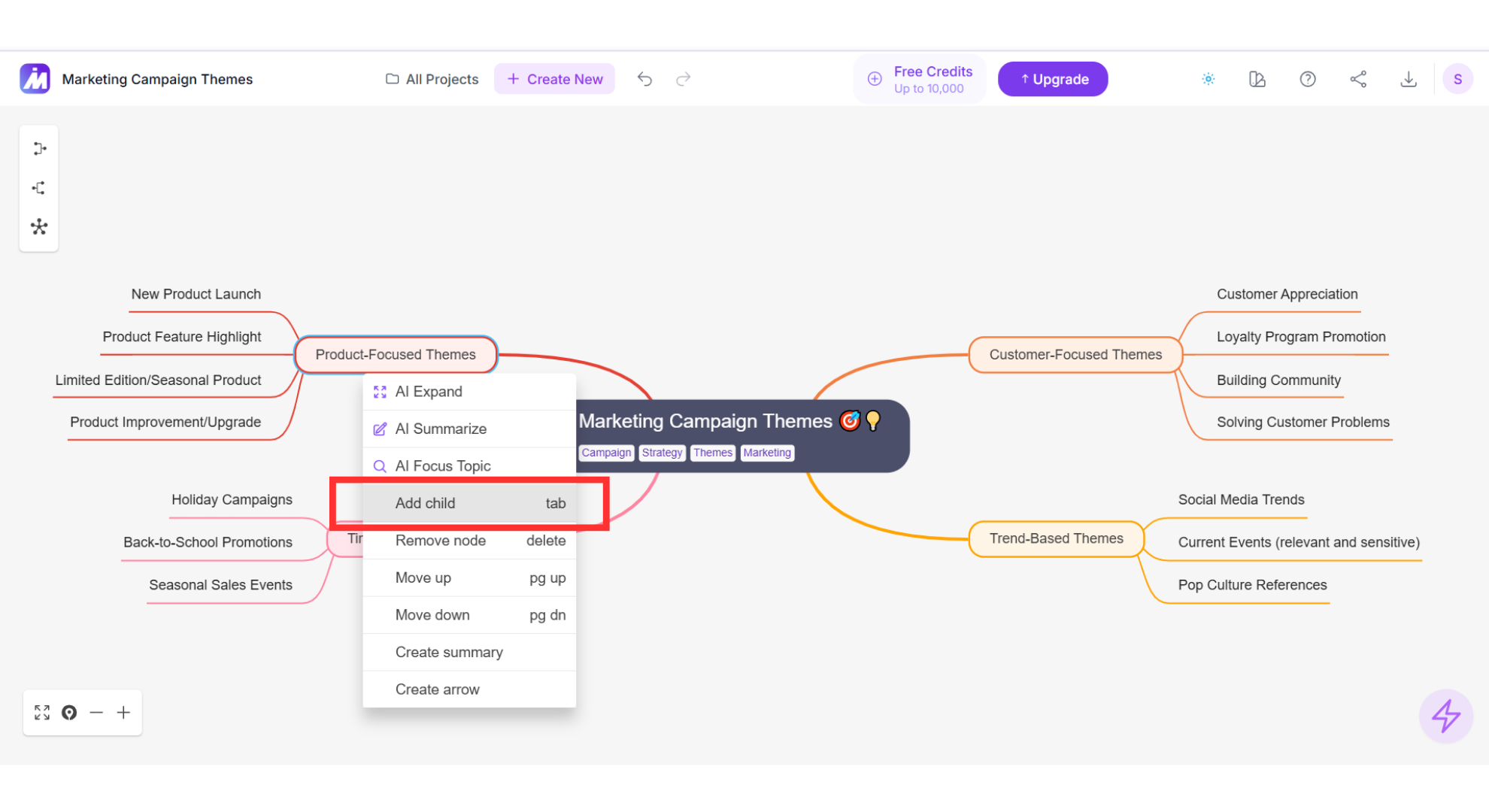Select the Customer-Focused Themes node
The width and height of the screenshot is (1489, 812).
[x=1075, y=354]
